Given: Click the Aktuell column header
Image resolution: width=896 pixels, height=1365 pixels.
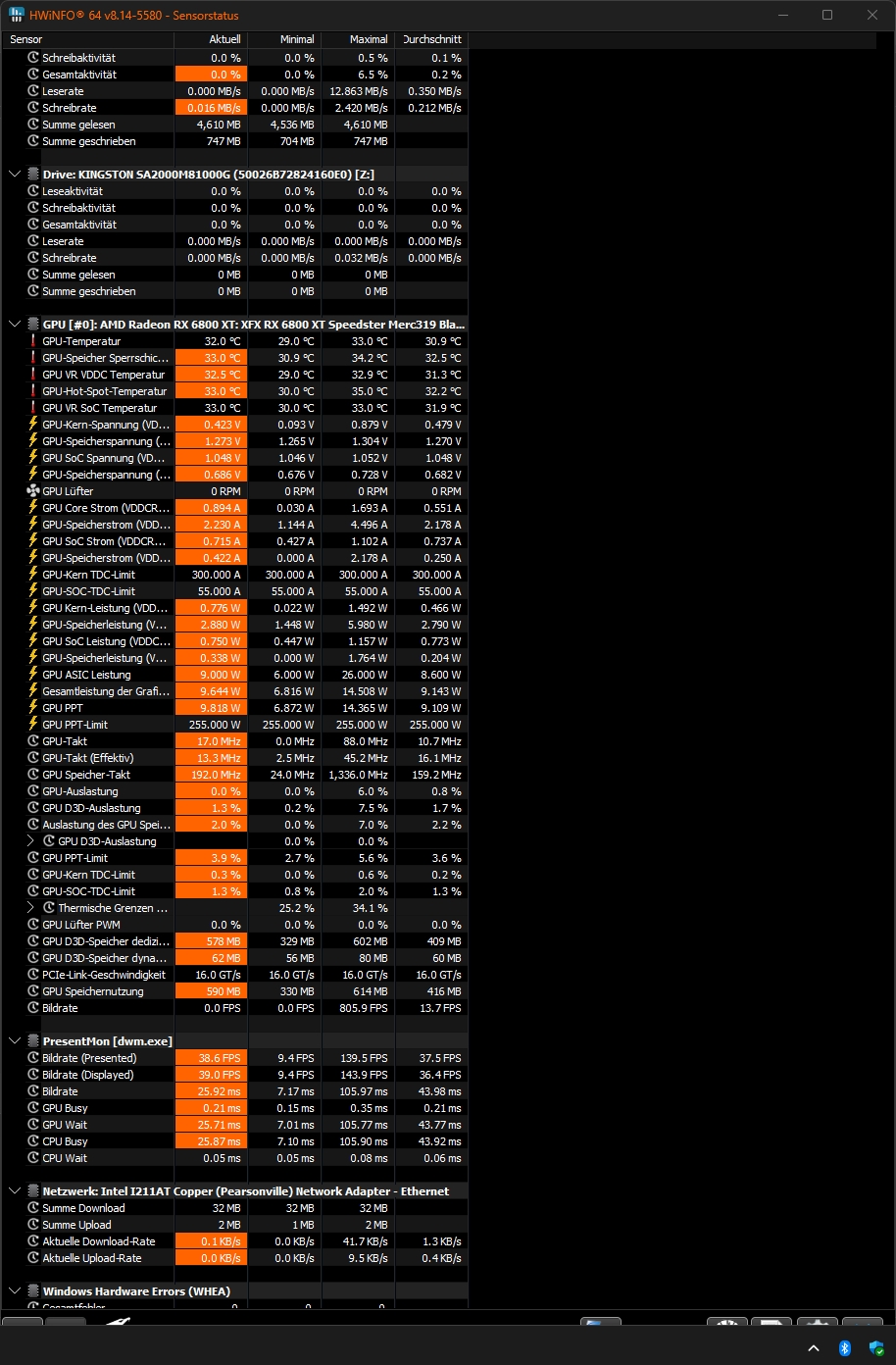Looking at the screenshot, I should pyautogui.click(x=211, y=39).
